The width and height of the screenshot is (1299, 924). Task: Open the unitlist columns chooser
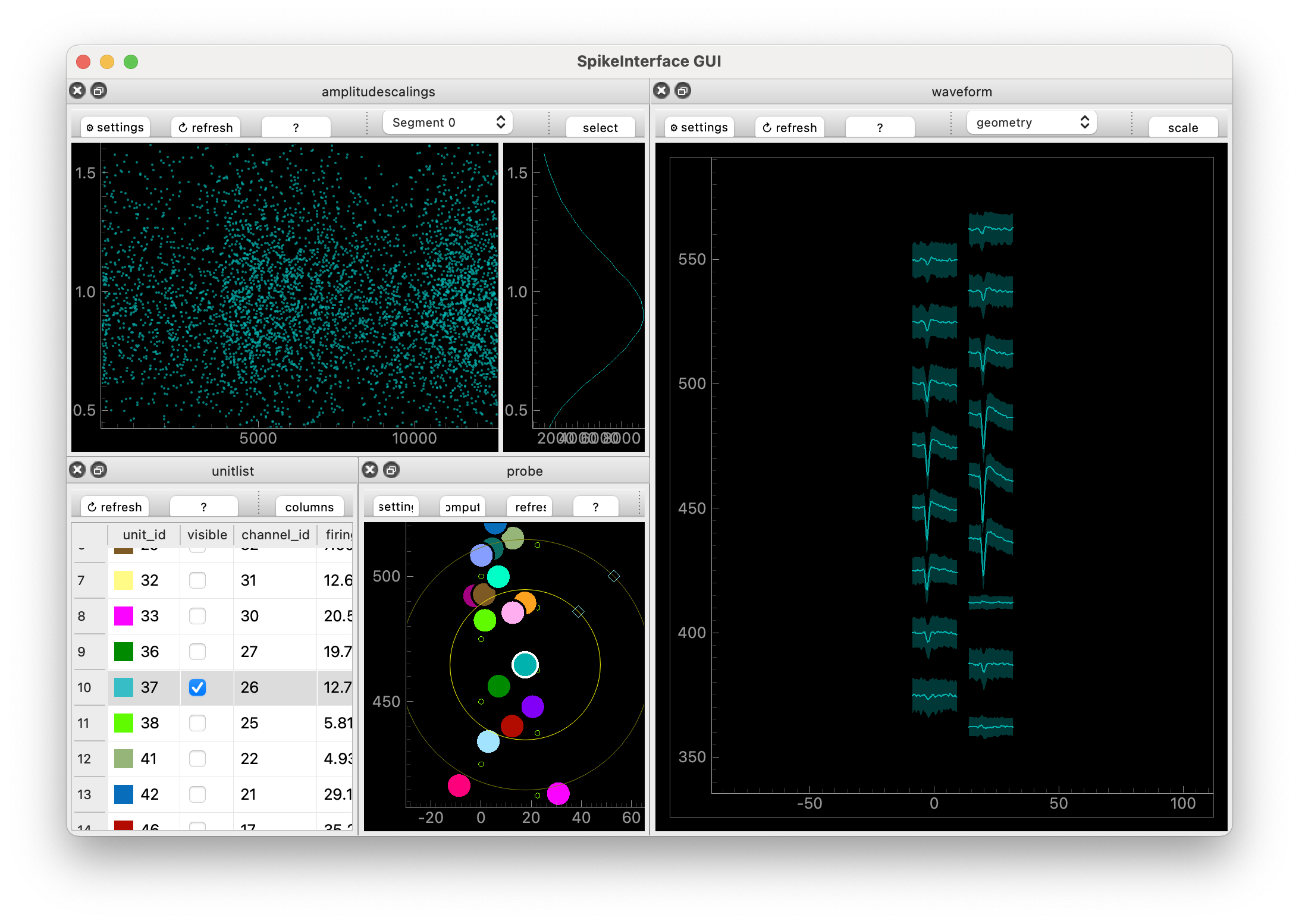[x=310, y=507]
